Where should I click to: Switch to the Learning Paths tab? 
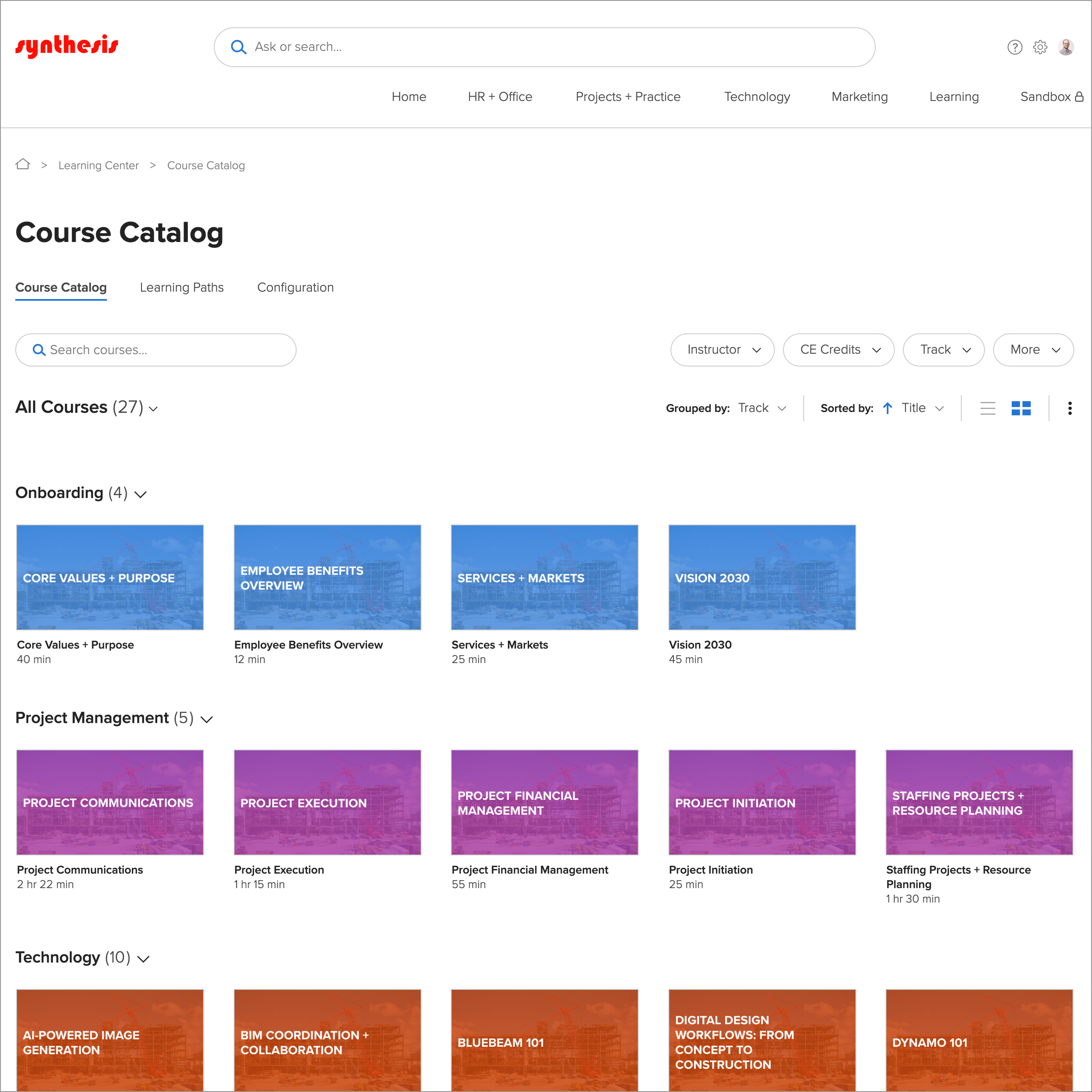point(181,287)
